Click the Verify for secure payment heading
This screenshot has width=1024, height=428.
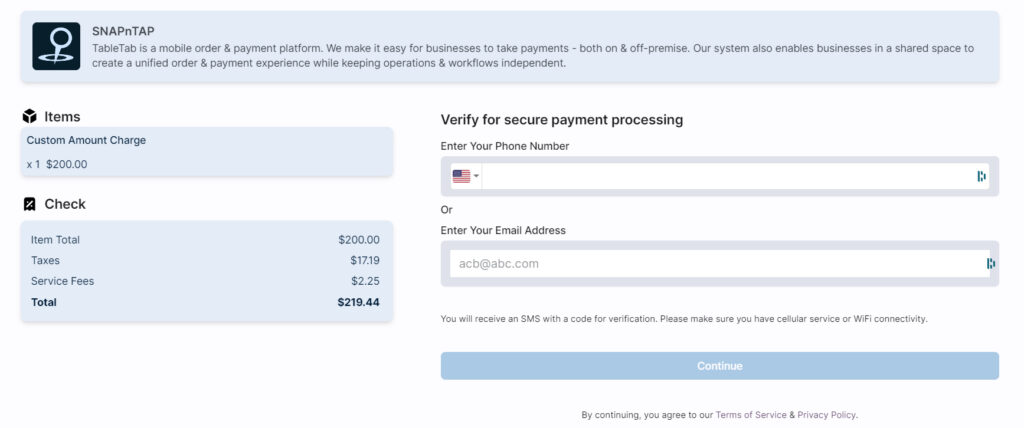pos(561,120)
